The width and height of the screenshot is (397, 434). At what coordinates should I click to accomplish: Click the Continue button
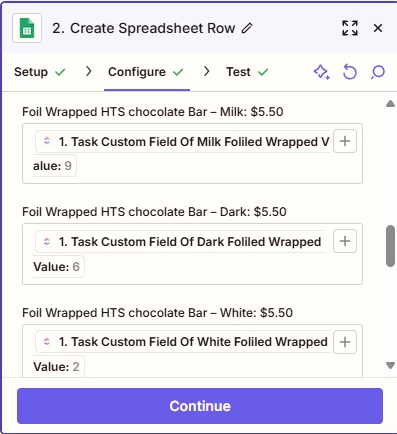[200, 406]
